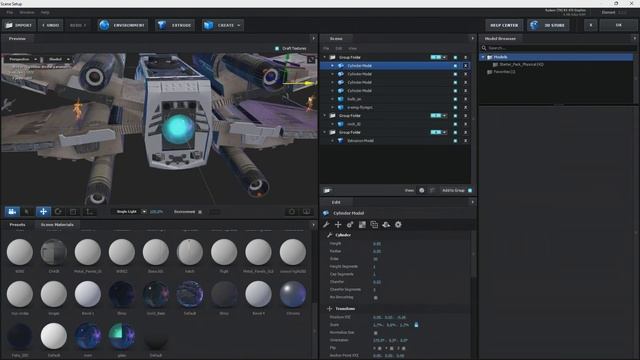Open the Scene panel Edit menu
The image size is (640, 360).
tap(338, 49)
